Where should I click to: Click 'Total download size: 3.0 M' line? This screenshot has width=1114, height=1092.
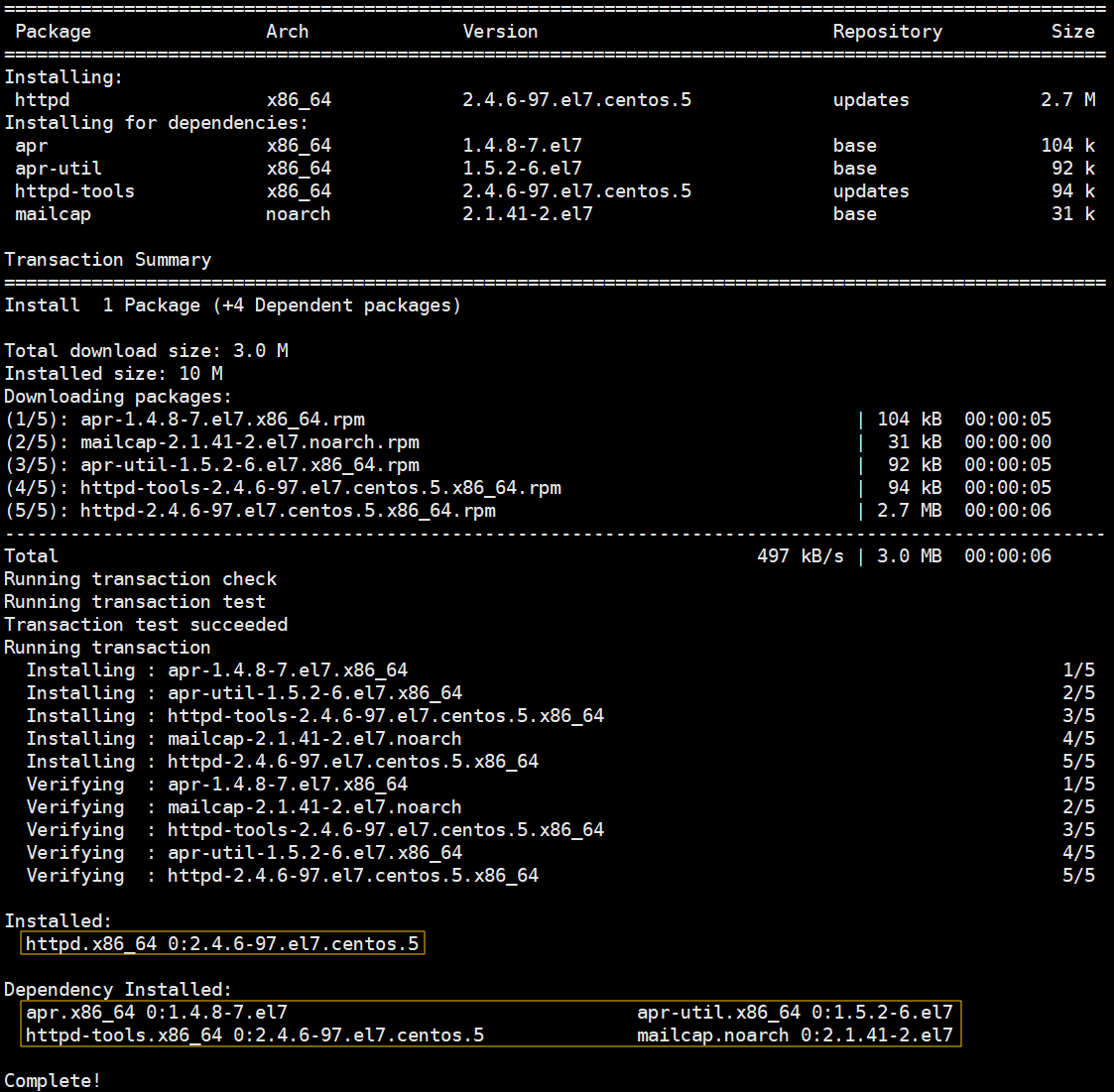147,350
